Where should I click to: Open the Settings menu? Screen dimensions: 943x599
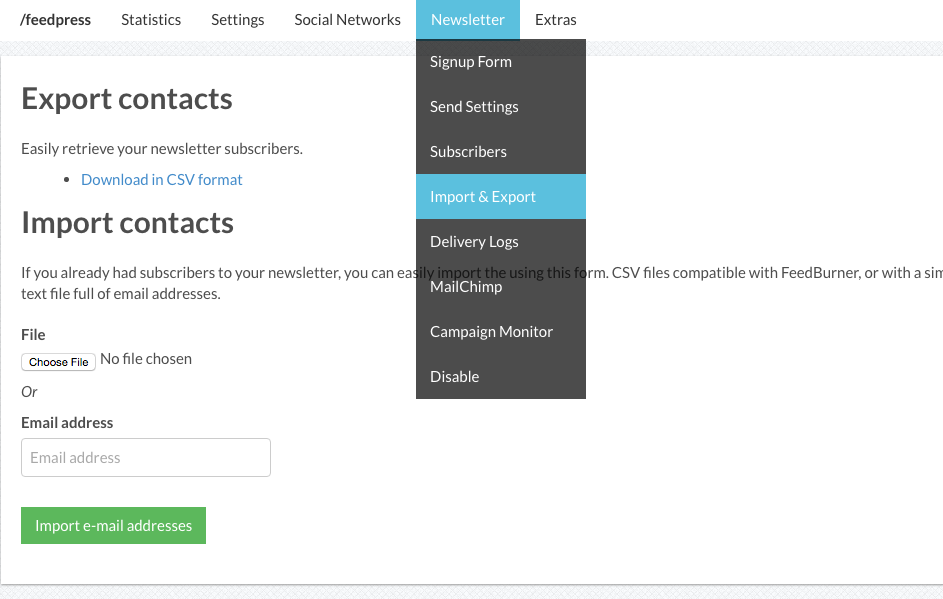pos(237,19)
